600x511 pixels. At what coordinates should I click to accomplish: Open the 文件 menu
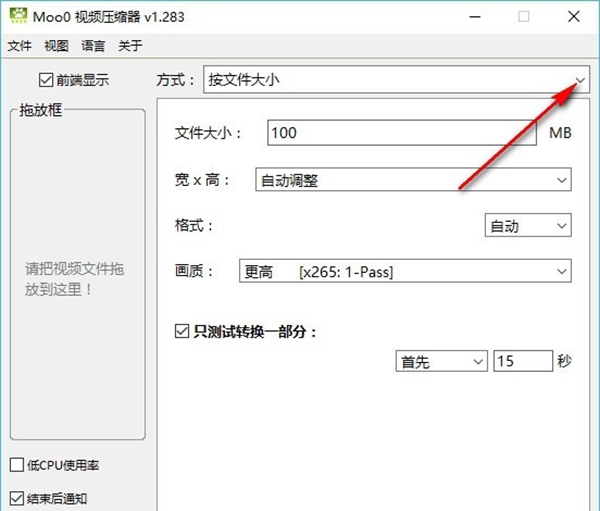[x=20, y=46]
